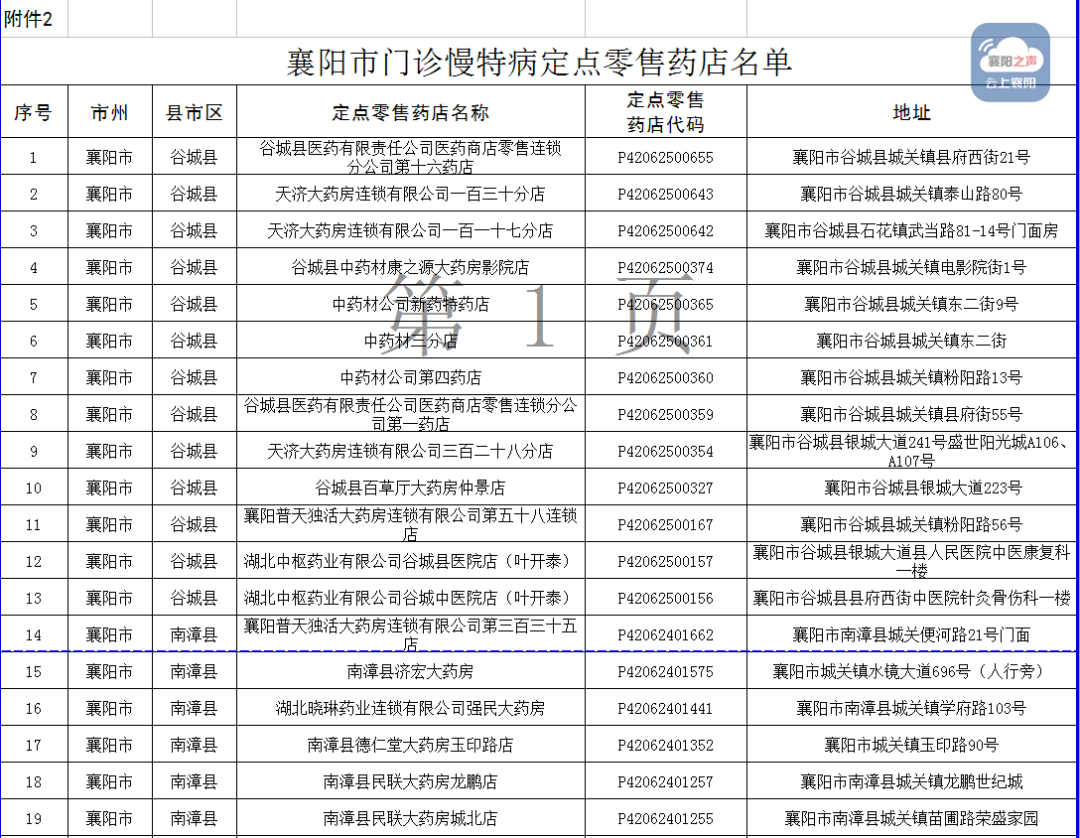Click address 襄阳市南漳县城关便河路21号门面
The width and height of the screenshot is (1080, 838).
[911, 635]
